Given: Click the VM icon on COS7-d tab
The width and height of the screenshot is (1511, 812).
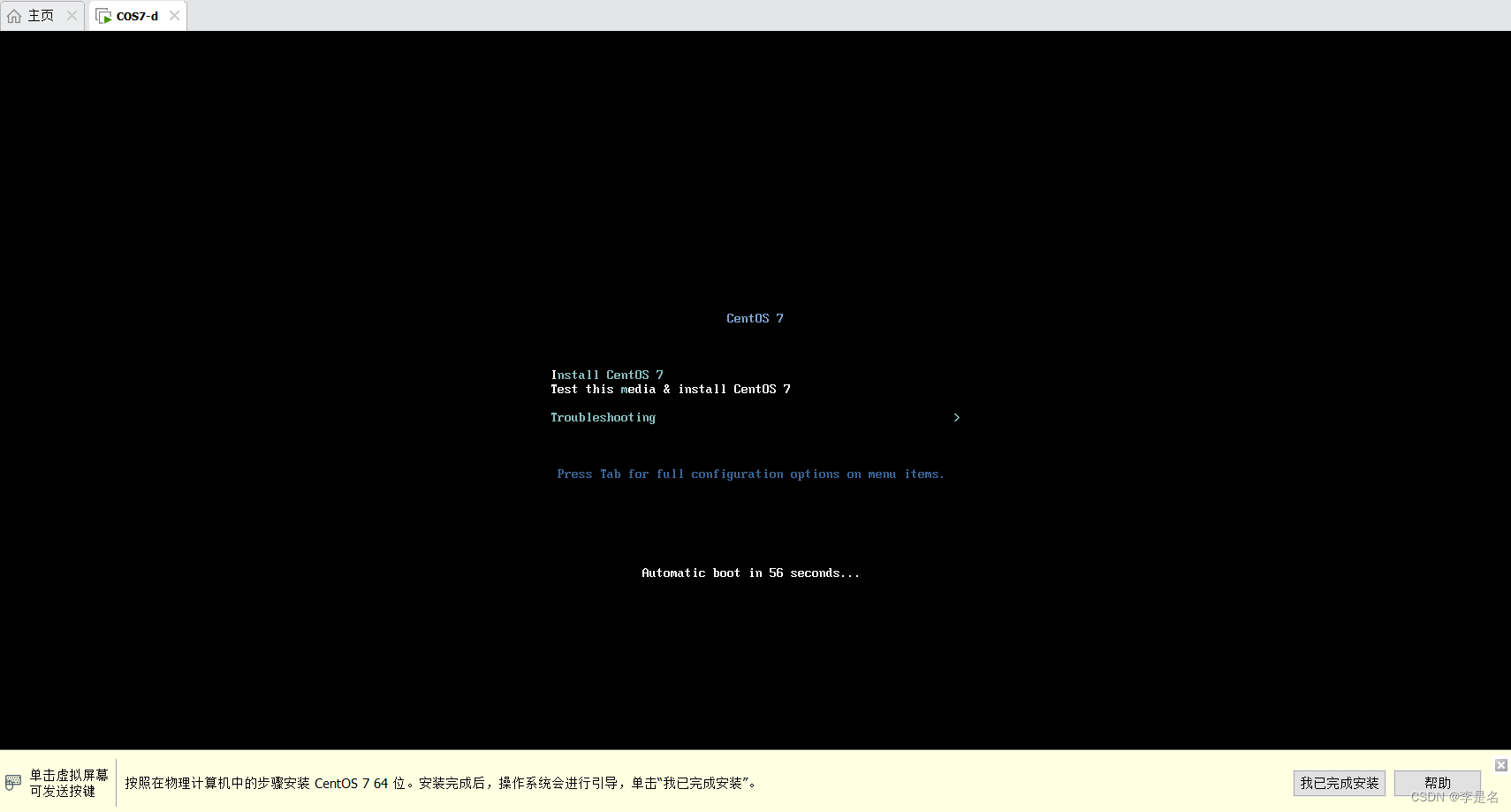Looking at the screenshot, I should (x=103, y=16).
